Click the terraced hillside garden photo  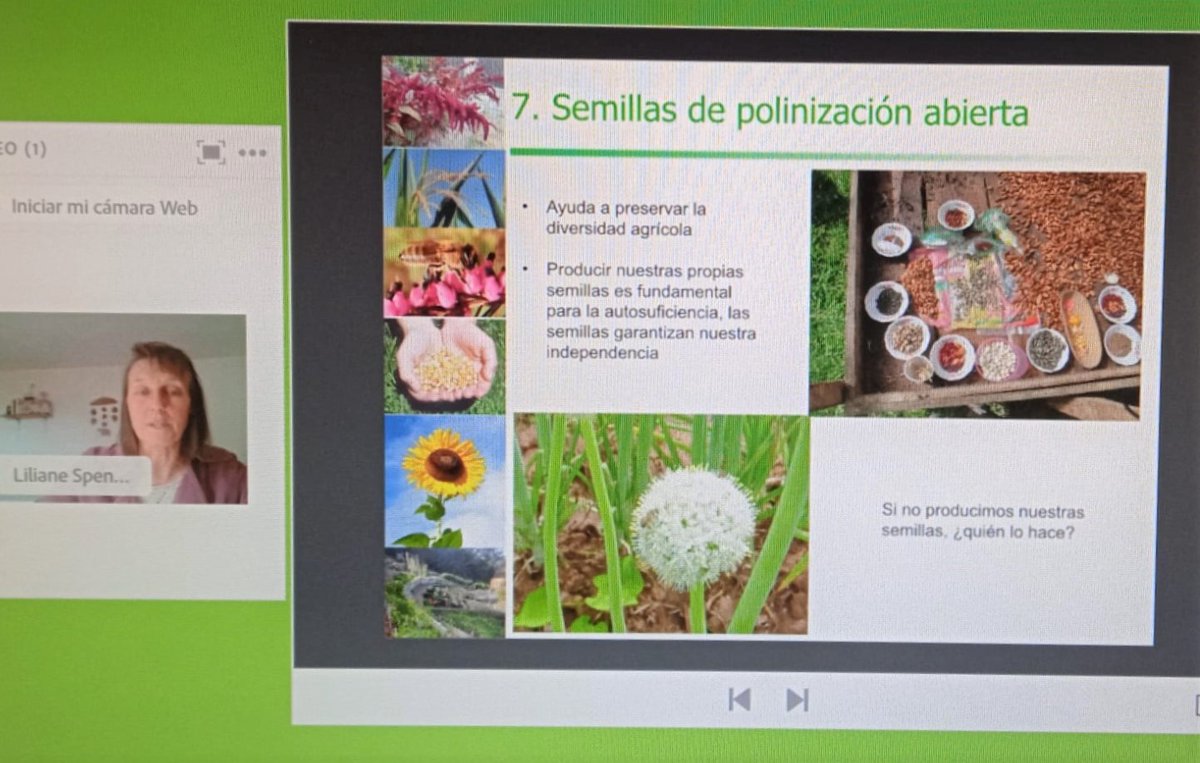446,593
